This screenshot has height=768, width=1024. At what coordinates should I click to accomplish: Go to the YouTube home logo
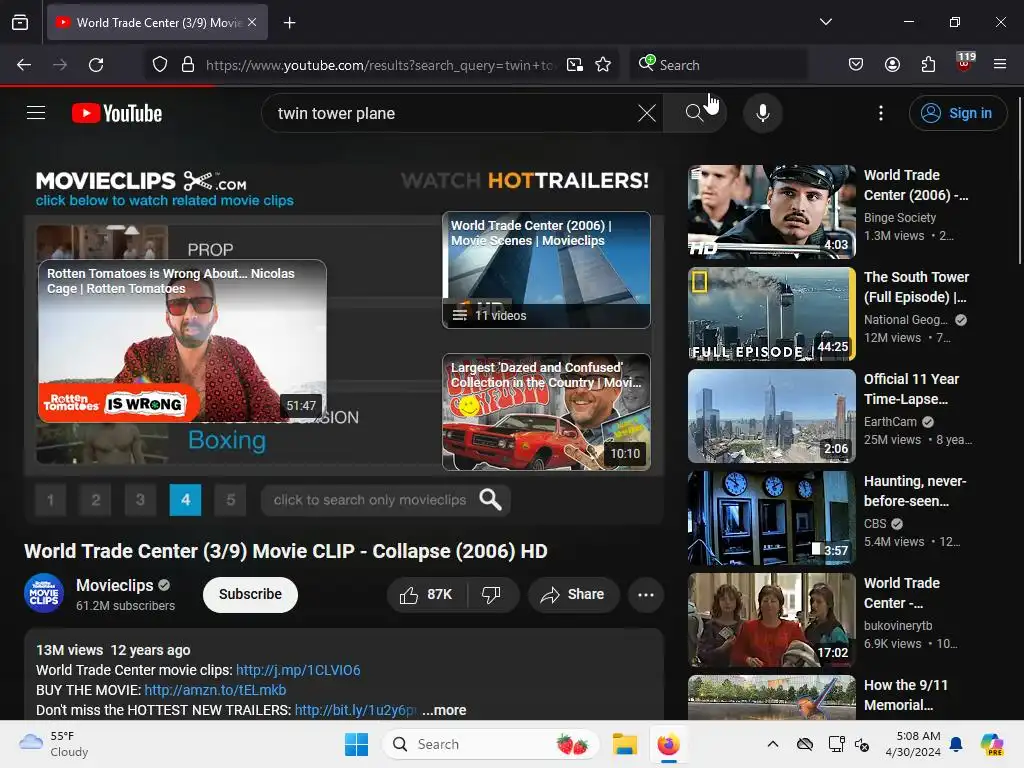pyautogui.click(x=117, y=113)
